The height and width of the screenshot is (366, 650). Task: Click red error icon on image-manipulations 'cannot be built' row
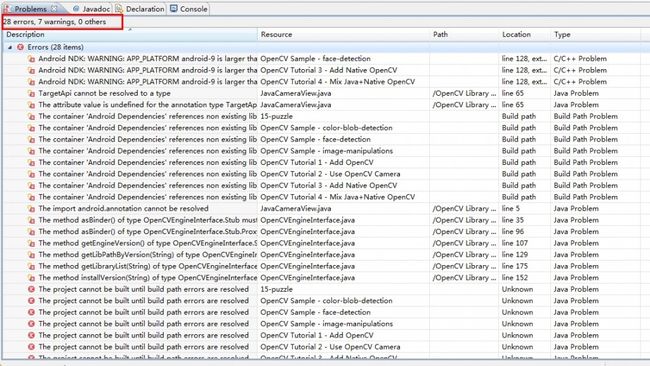[x=31, y=324]
